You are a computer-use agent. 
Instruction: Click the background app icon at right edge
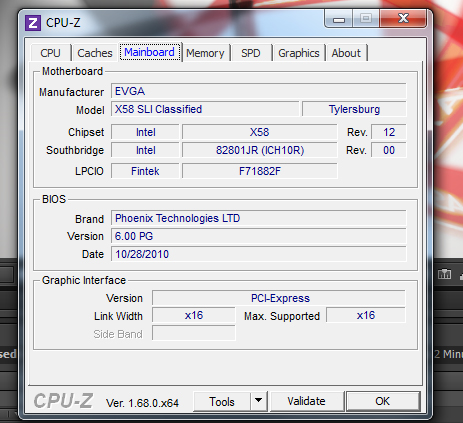[x=444, y=274]
